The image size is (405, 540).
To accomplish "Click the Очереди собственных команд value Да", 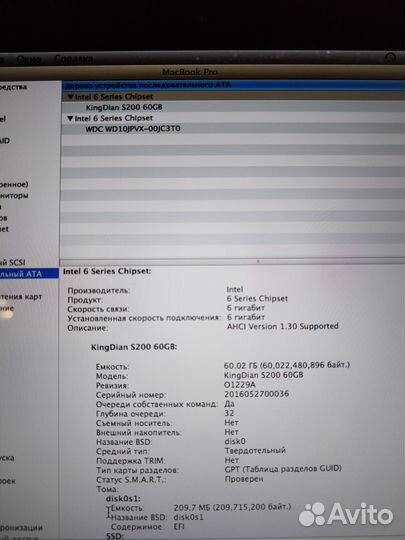I will tap(229, 404).
